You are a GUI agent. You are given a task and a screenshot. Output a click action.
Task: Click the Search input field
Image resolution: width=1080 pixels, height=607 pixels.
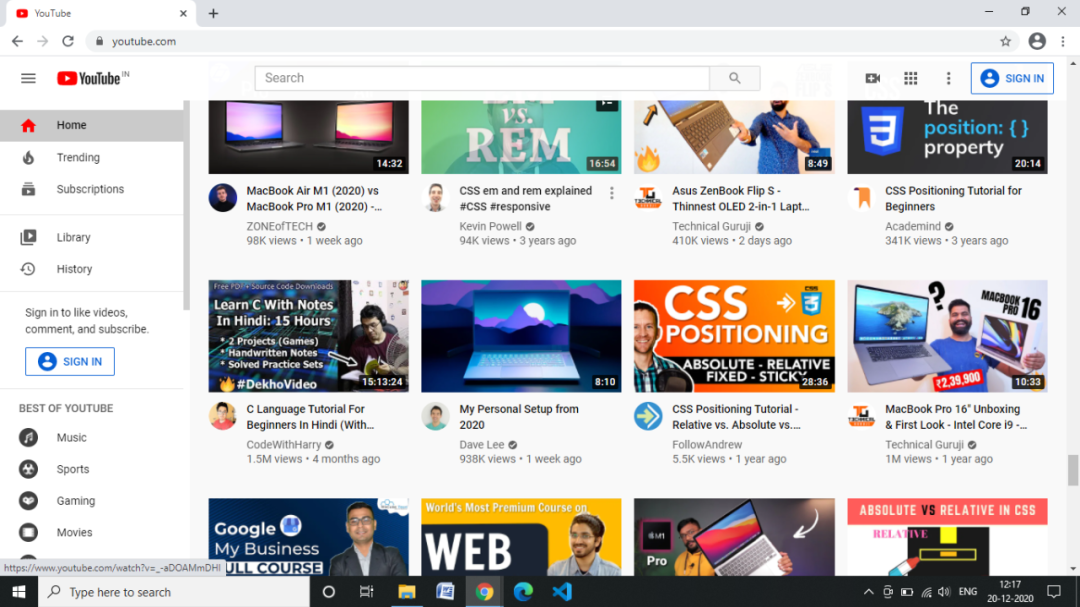pyautogui.click(x=482, y=79)
